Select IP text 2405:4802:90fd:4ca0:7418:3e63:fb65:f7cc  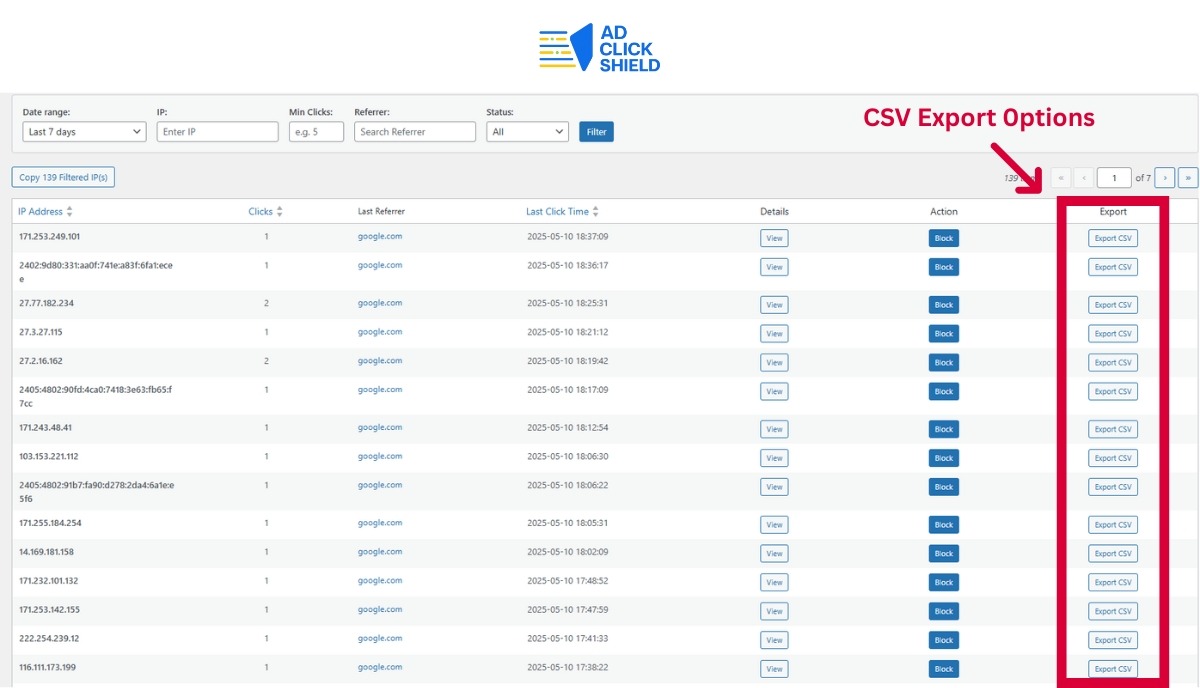coord(96,396)
